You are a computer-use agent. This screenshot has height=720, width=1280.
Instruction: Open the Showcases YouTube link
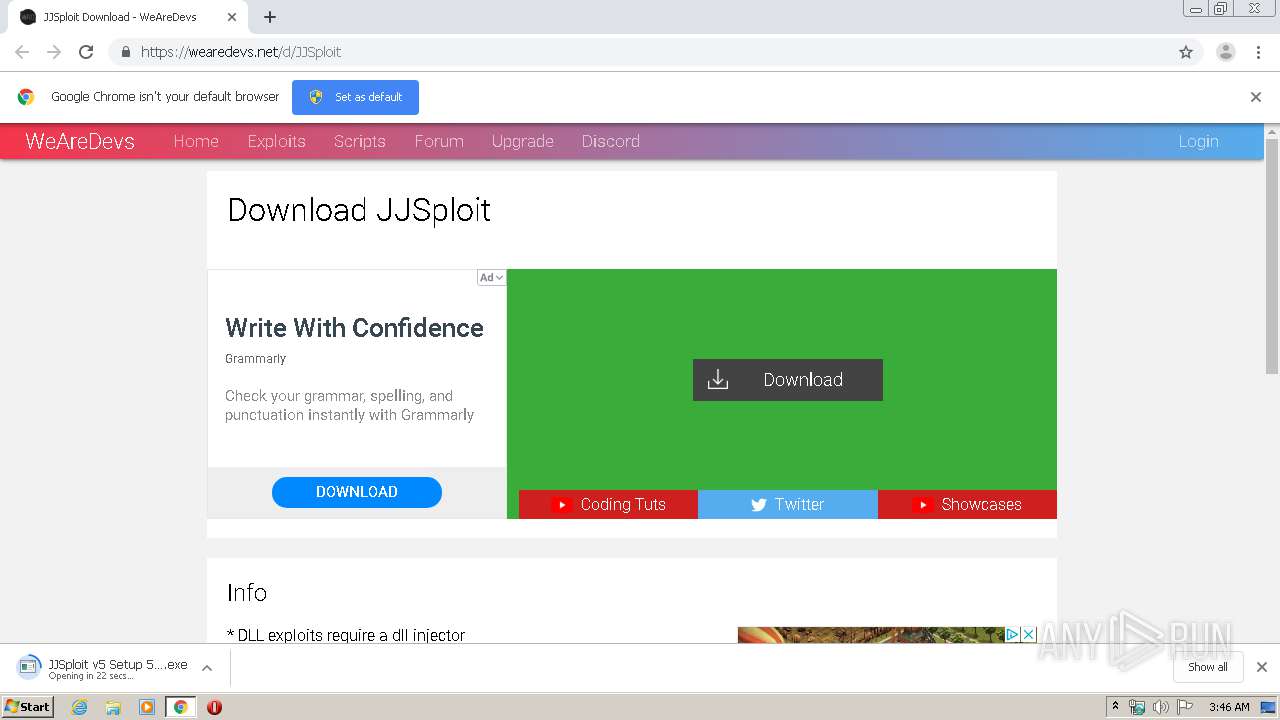click(967, 504)
